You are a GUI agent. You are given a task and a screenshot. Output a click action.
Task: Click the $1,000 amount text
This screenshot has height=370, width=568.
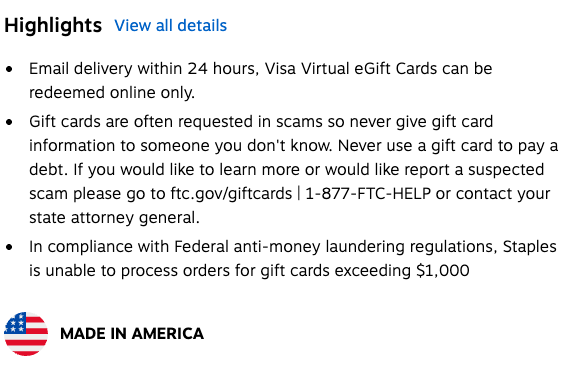[x=443, y=271]
